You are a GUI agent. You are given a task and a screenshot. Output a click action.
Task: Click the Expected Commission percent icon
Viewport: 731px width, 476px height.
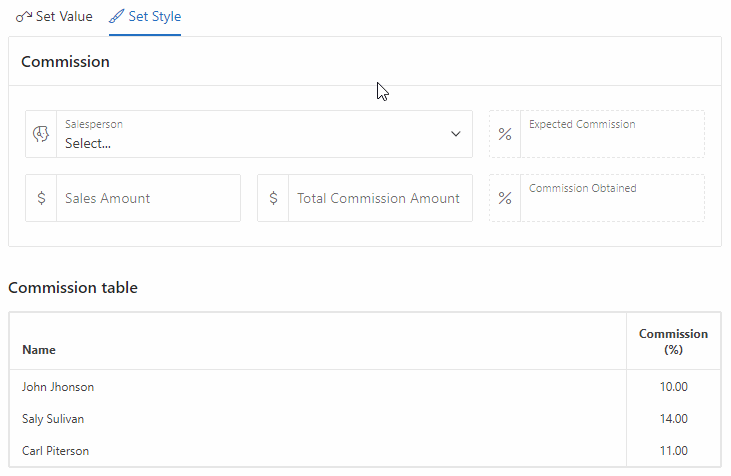[505, 134]
